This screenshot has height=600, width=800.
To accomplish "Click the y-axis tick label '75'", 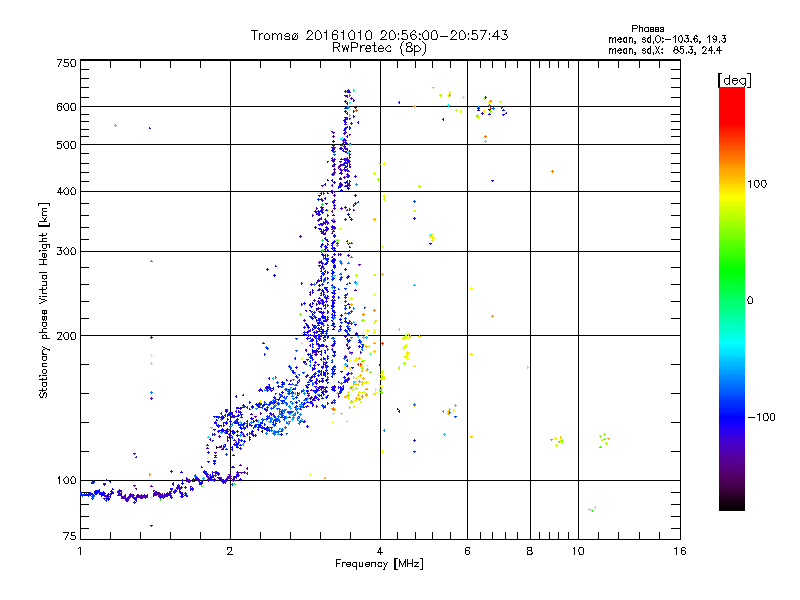I will (x=70, y=536).
